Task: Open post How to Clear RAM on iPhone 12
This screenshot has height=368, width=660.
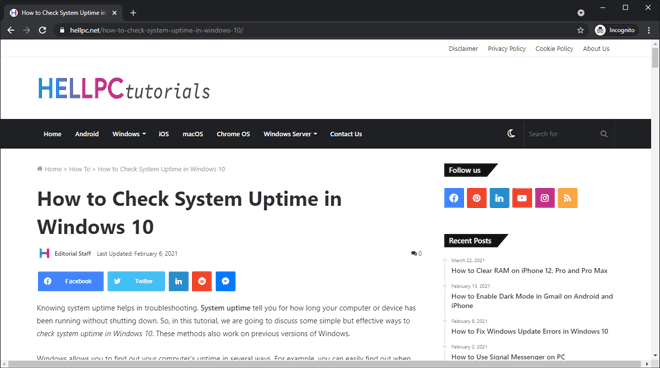Action: click(529, 271)
